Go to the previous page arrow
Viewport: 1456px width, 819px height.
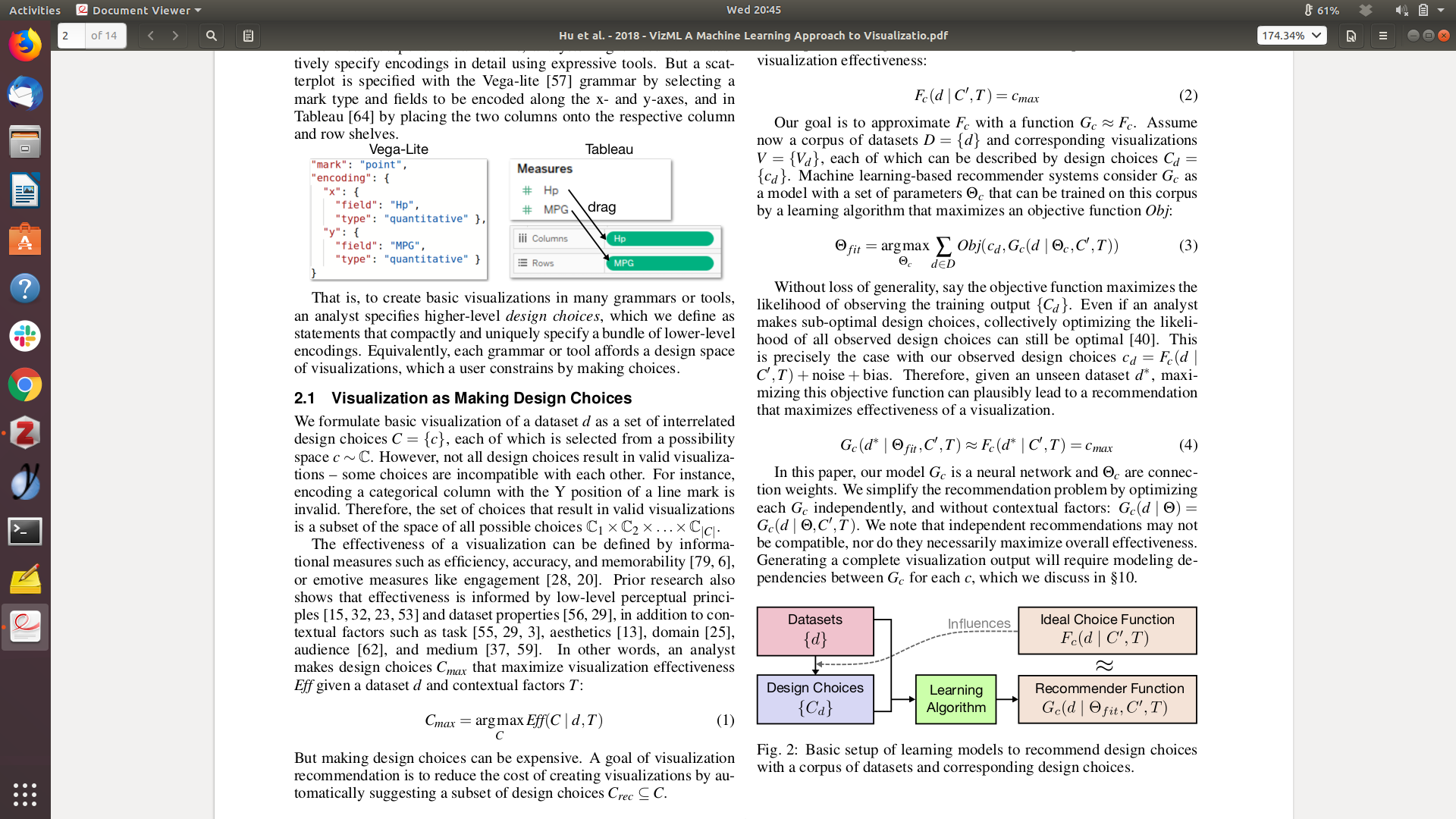pos(151,36)
